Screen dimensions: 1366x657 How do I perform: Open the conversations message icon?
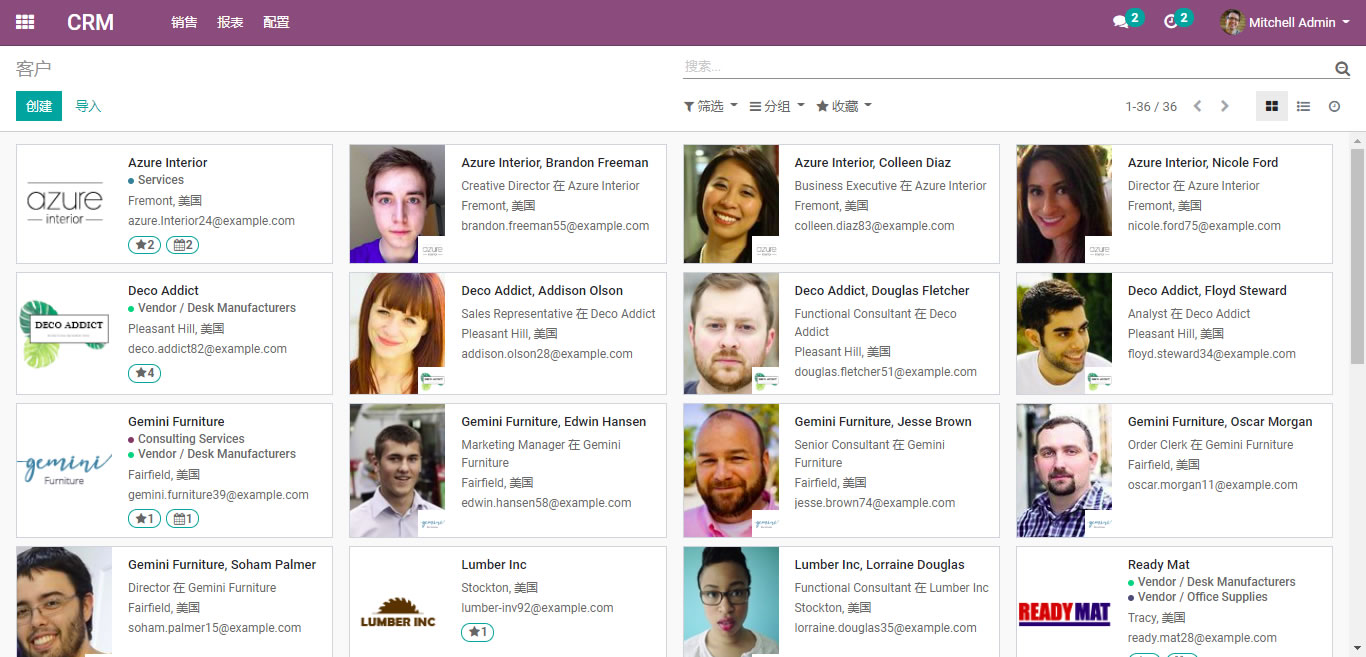tap(1121, 22)
